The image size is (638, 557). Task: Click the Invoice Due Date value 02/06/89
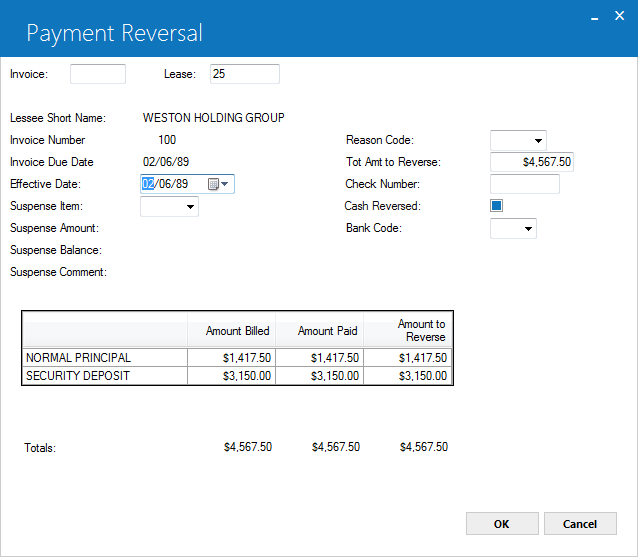pyautogui.click(x=166, y=162)
